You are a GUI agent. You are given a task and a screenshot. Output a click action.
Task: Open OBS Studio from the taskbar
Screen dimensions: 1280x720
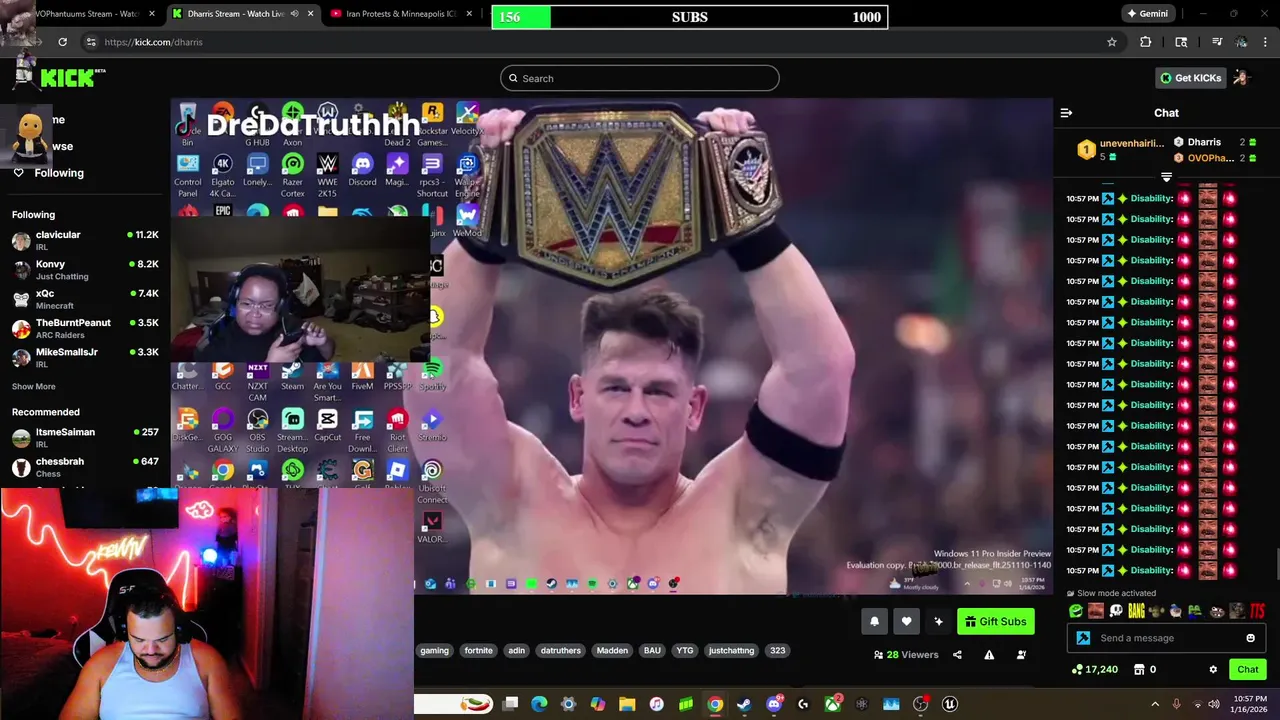920,704
